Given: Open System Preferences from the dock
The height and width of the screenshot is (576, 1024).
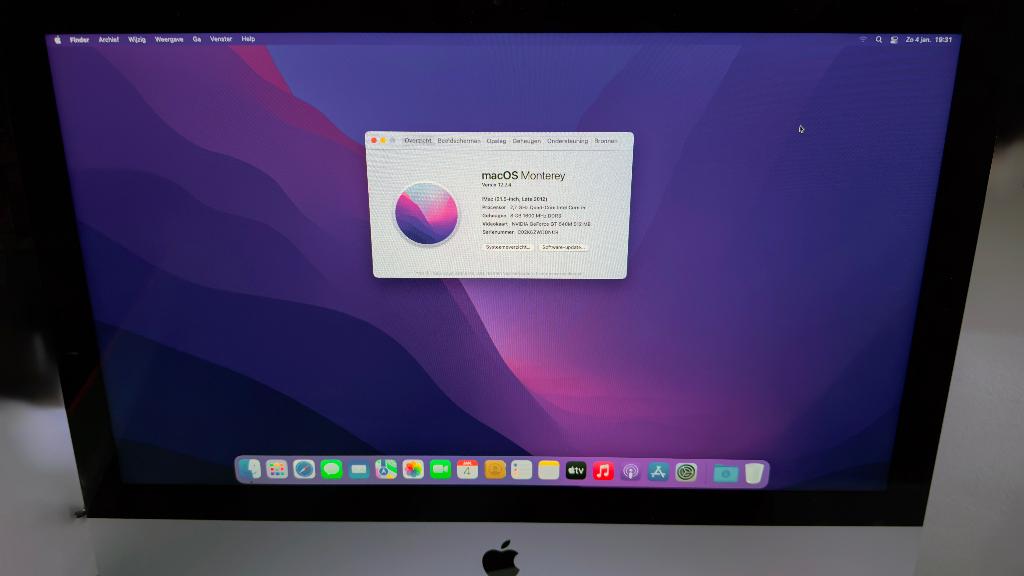Looking at the screenshot, I should [686, 472].
